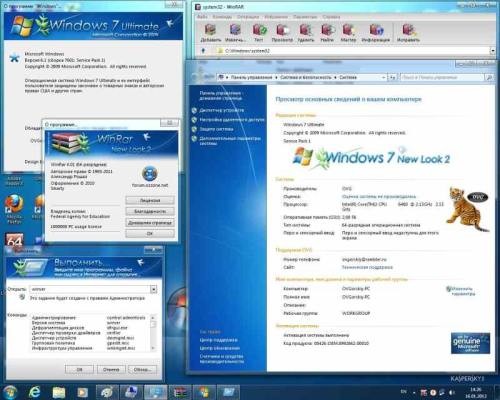Viewport: 500px width, 400px height.
Task: Expand the Открыть combo box arrow in Run dialog
Action: (x=154, y=289)
